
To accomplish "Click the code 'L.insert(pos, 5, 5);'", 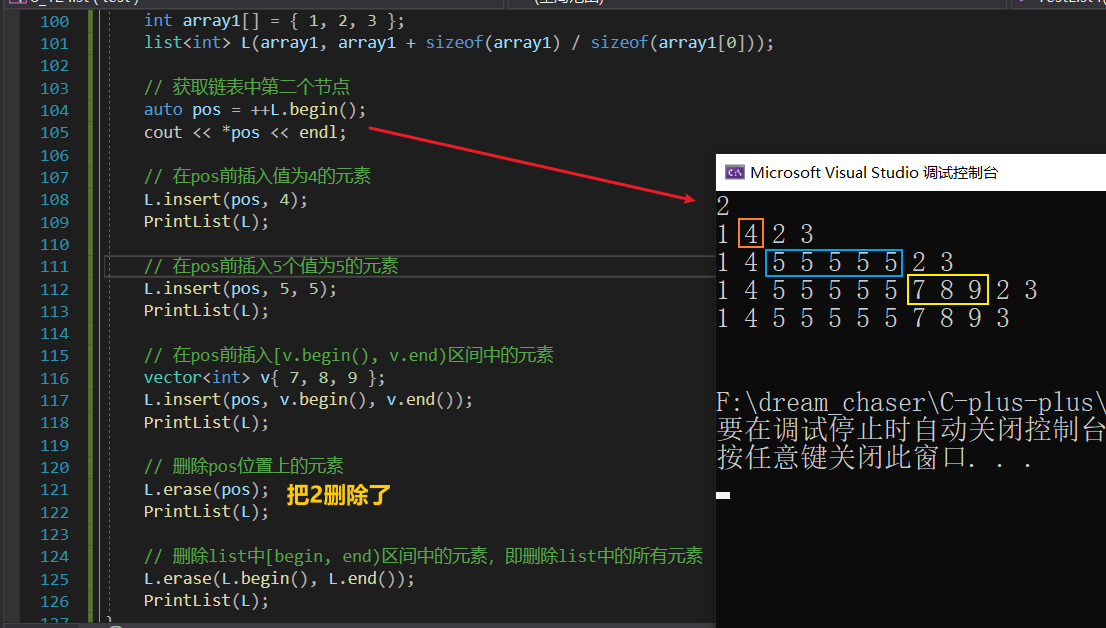I will 240,288.
